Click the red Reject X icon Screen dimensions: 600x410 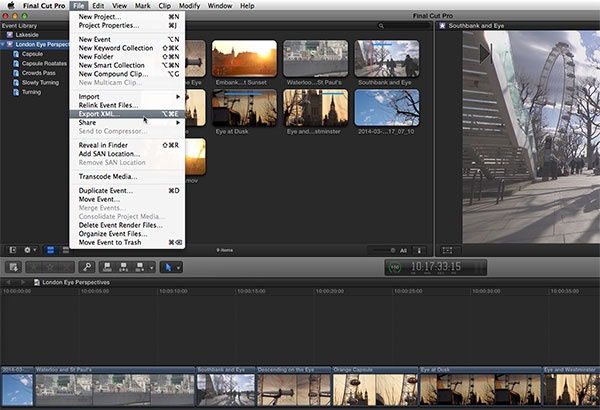[67, 267]
